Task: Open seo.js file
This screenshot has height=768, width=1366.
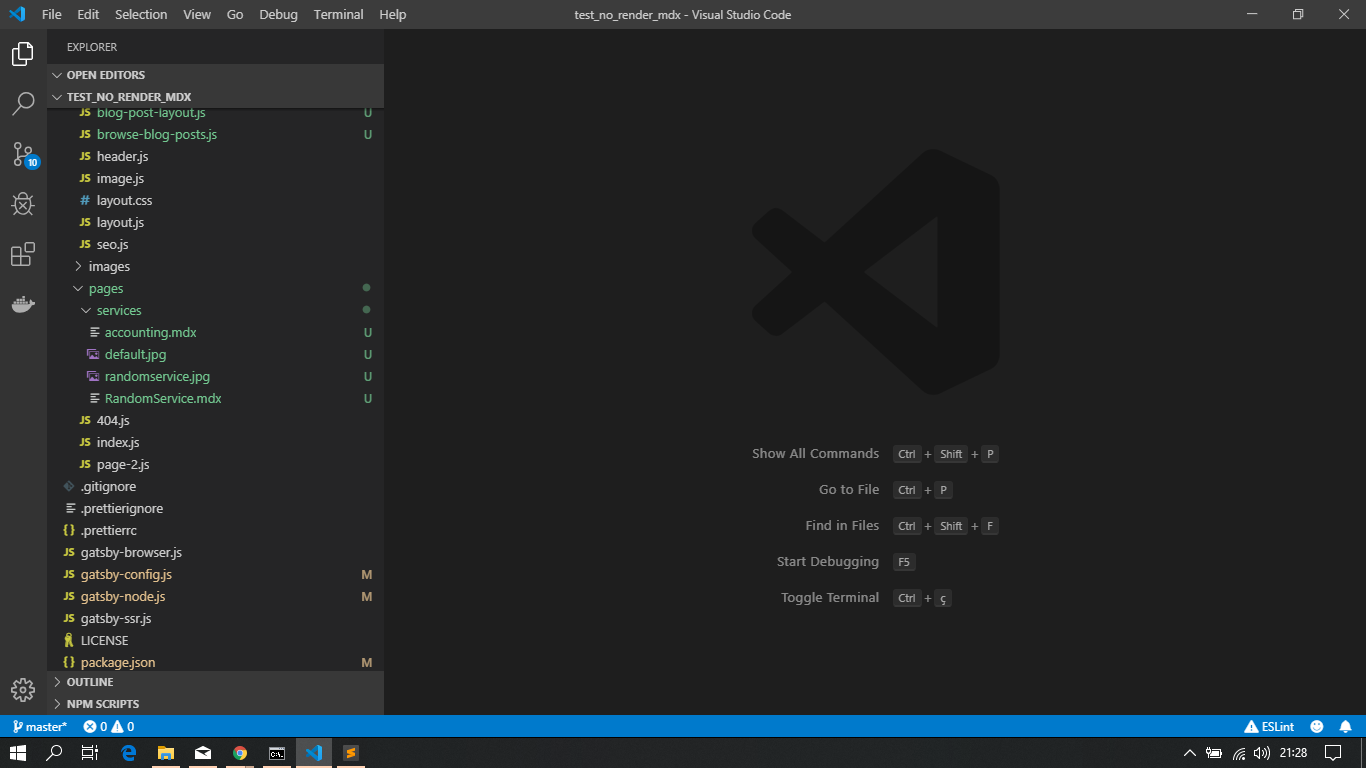Action: pyautogui.click(x=215, y=244)
